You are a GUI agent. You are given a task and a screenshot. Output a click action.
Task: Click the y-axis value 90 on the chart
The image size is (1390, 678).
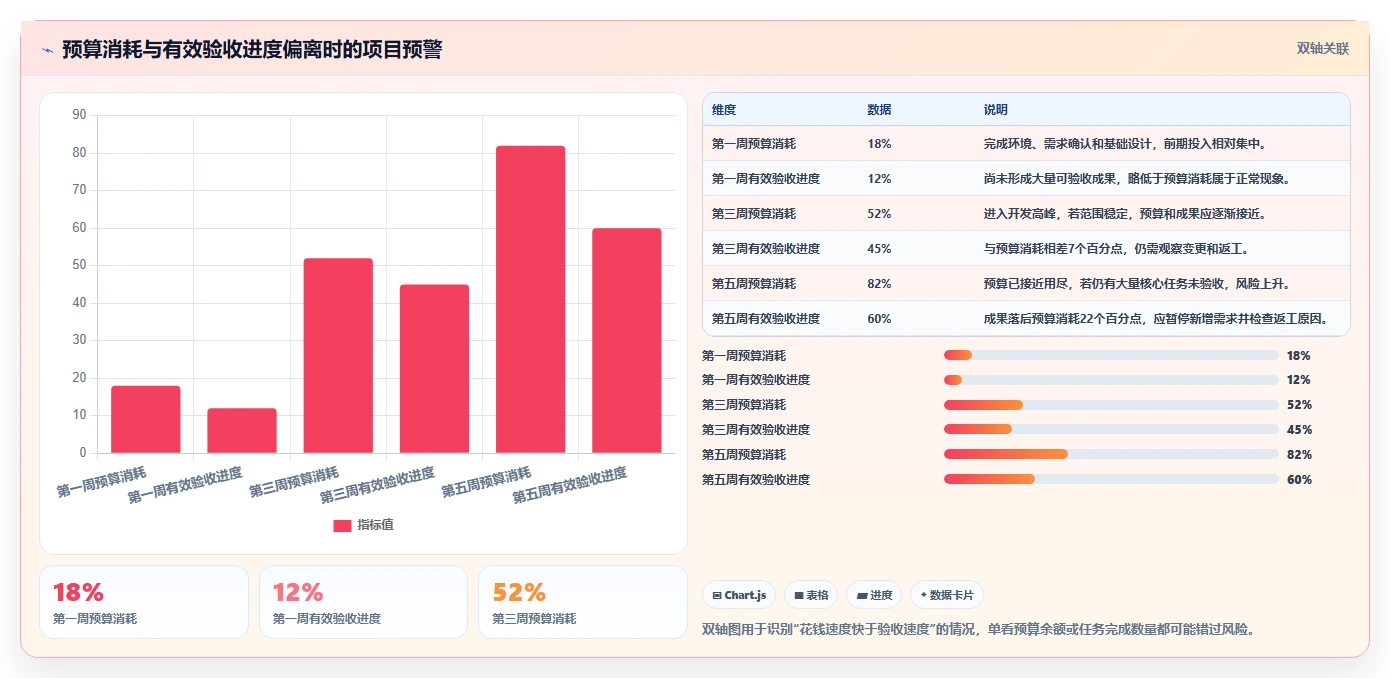pos(80,115)
